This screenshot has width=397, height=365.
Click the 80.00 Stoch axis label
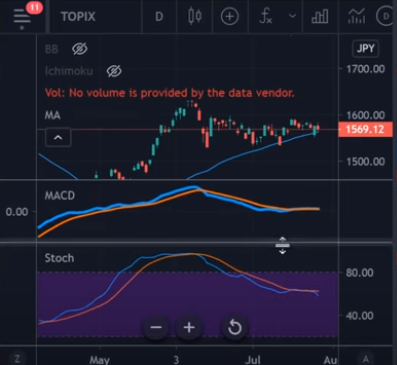pyautogui.click(x=359, y=273)
